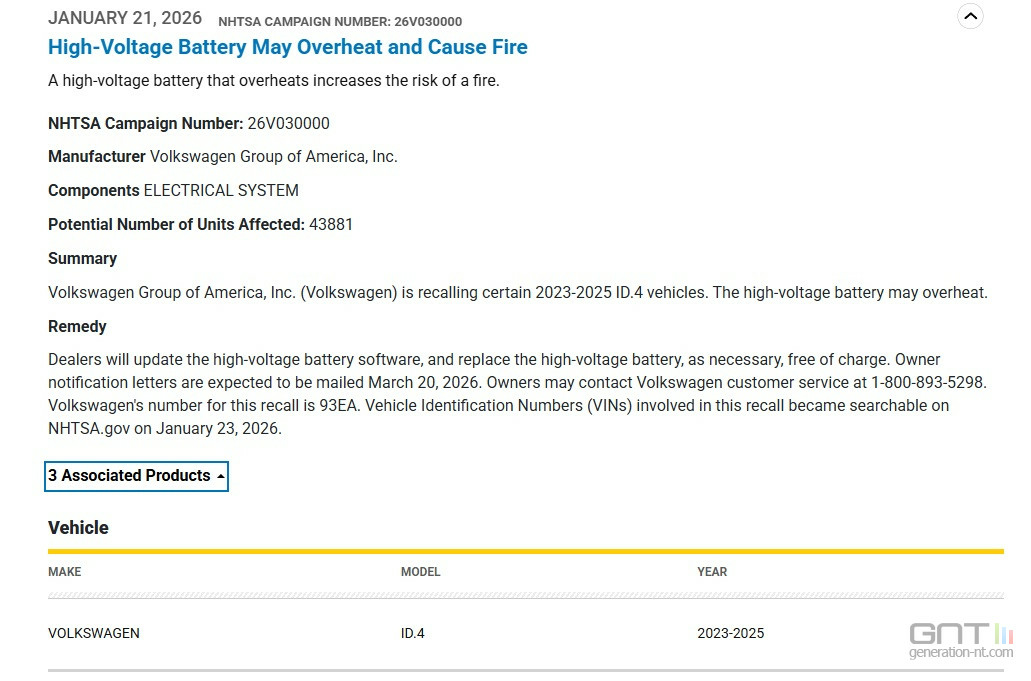Open High-Voltage Battery May Overheat recall link
Viewport: 1031px width, 681px height.
[x=287, y=47]
